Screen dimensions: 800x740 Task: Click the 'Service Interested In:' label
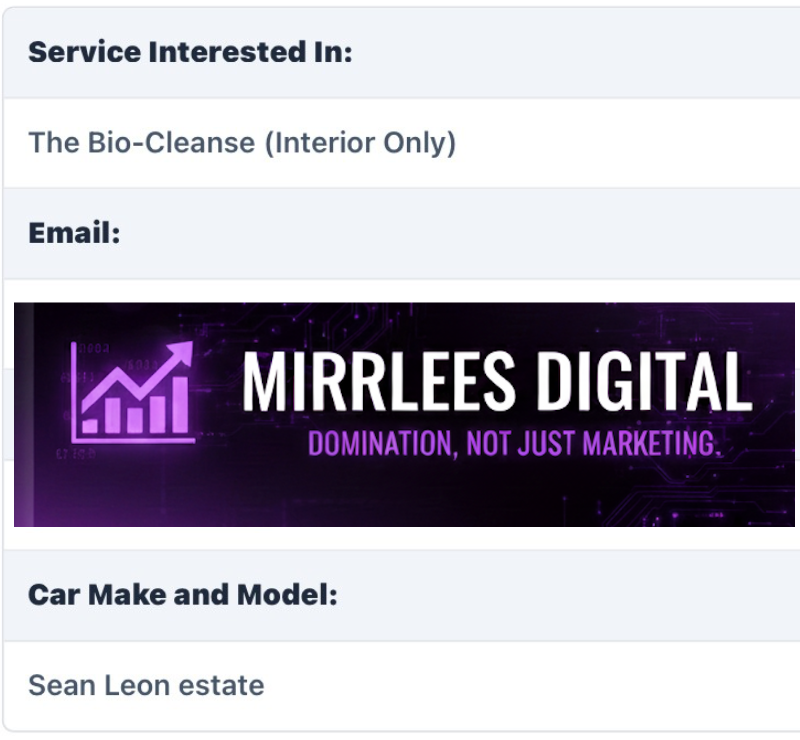190,53
